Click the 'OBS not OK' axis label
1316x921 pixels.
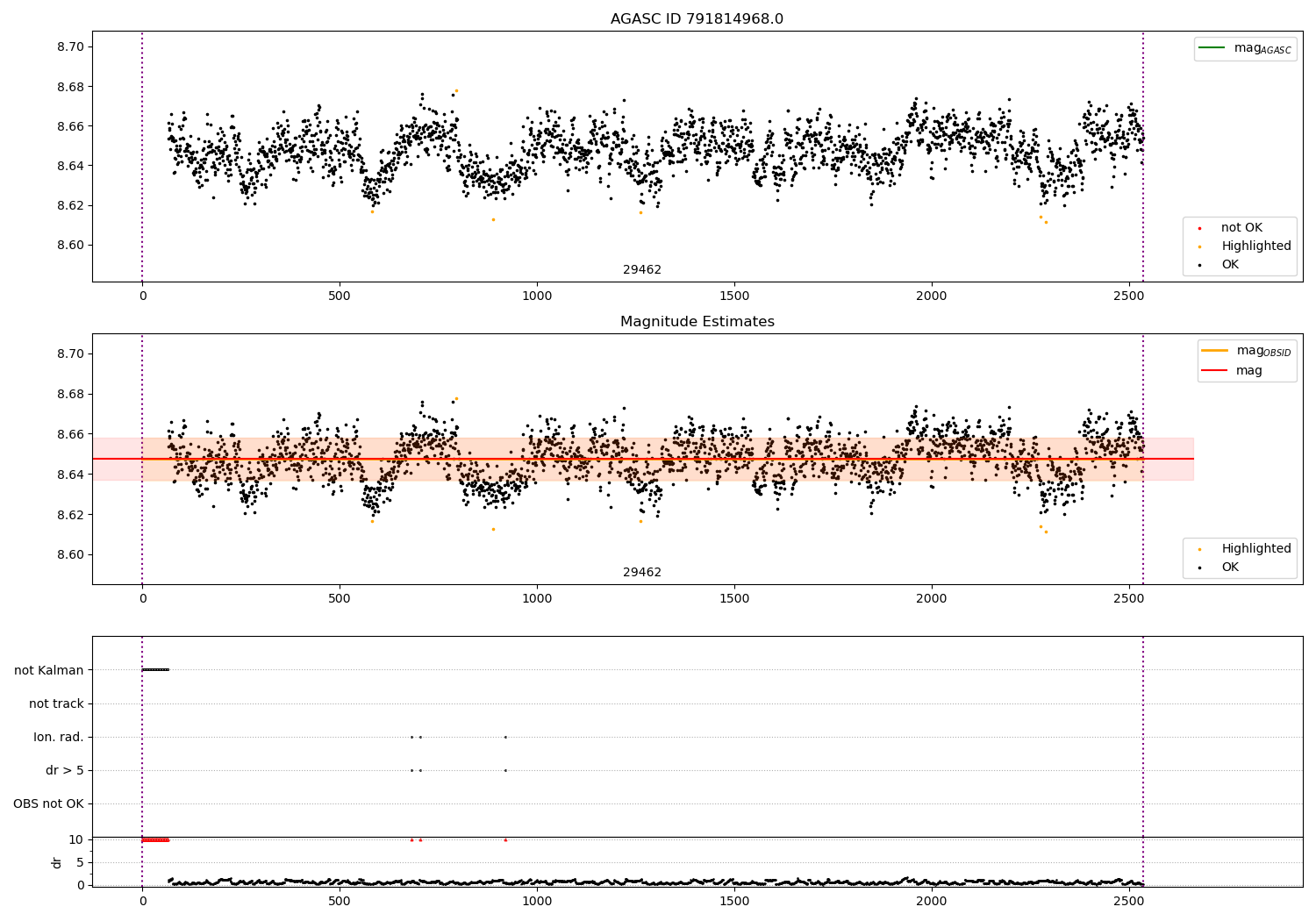coord(48,804)
